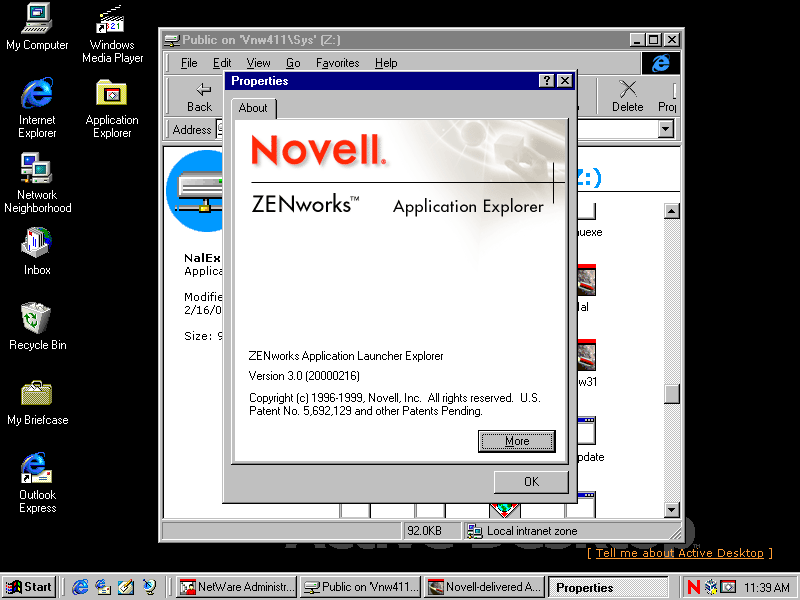Select the My Briefcase desktop icon
The width and height of the screenshot is (800, 600).
37,403
